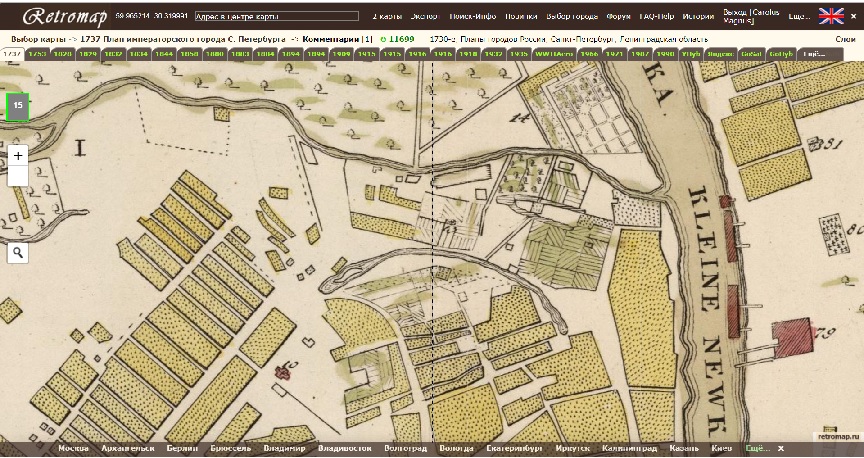864x458 pixels.
Task: Open the 'Слои' layers panel
Action: click(x=844, y=38)
